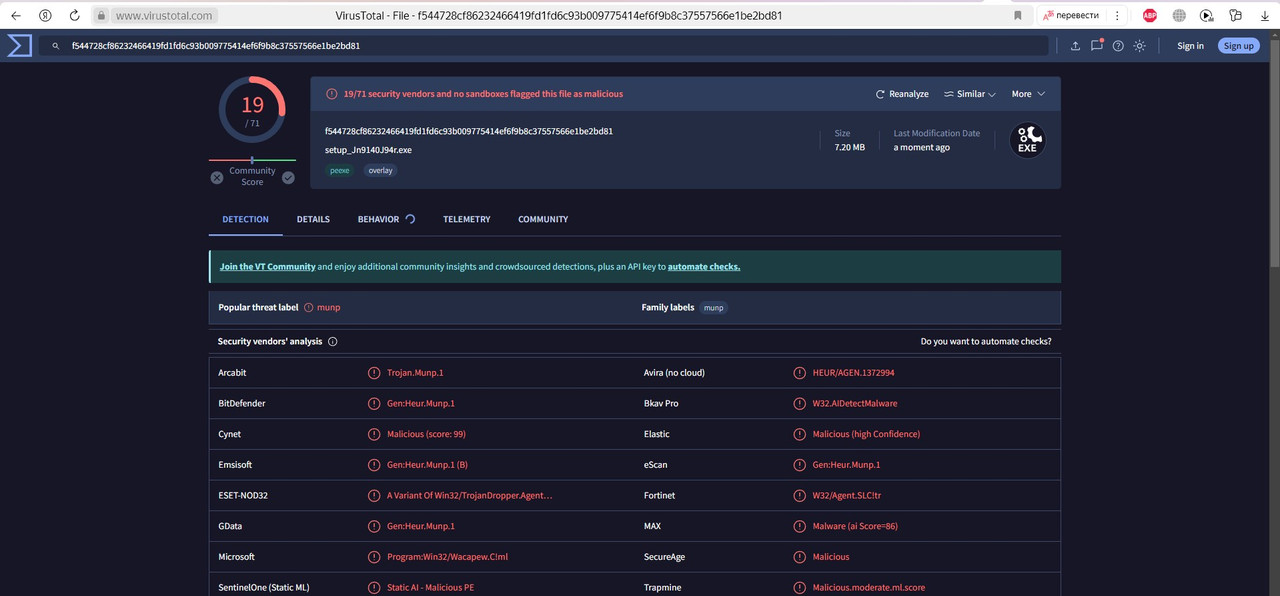Open the Join the VT Community link
Screen dimensions: 1280x596
click(x=267, y=267)
